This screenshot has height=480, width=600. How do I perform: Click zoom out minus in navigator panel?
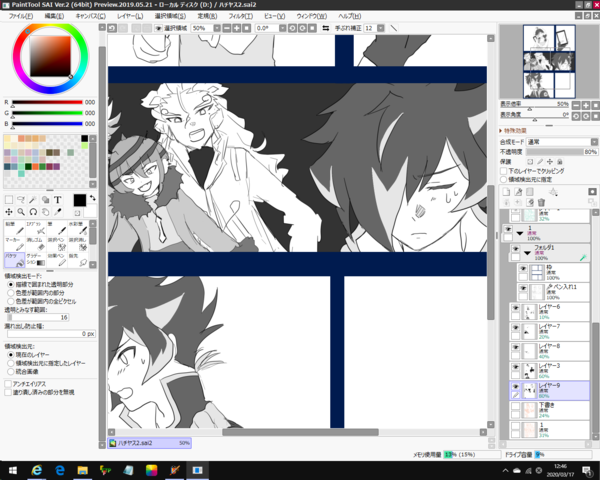click(576, 105)
